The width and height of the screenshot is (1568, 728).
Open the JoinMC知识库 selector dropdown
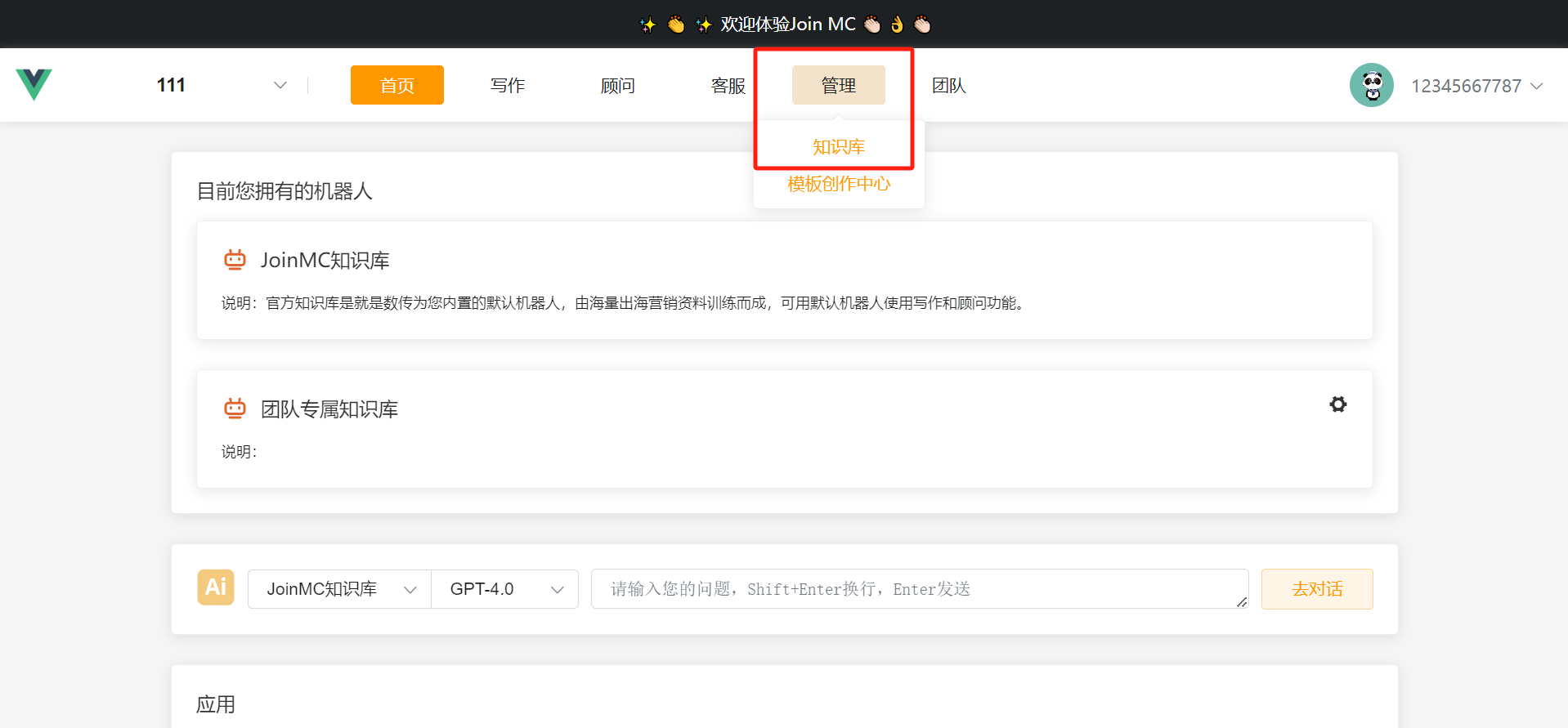pyautogui.click(x=339, y=589)
